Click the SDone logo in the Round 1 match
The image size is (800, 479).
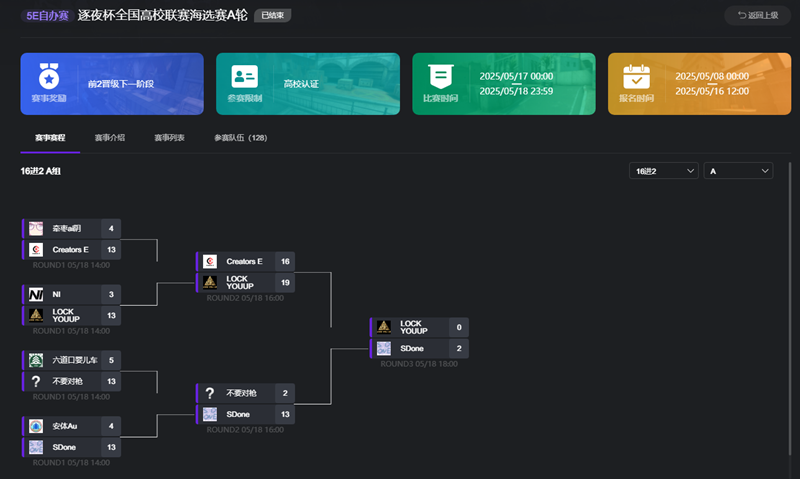(x=36, y=447)
